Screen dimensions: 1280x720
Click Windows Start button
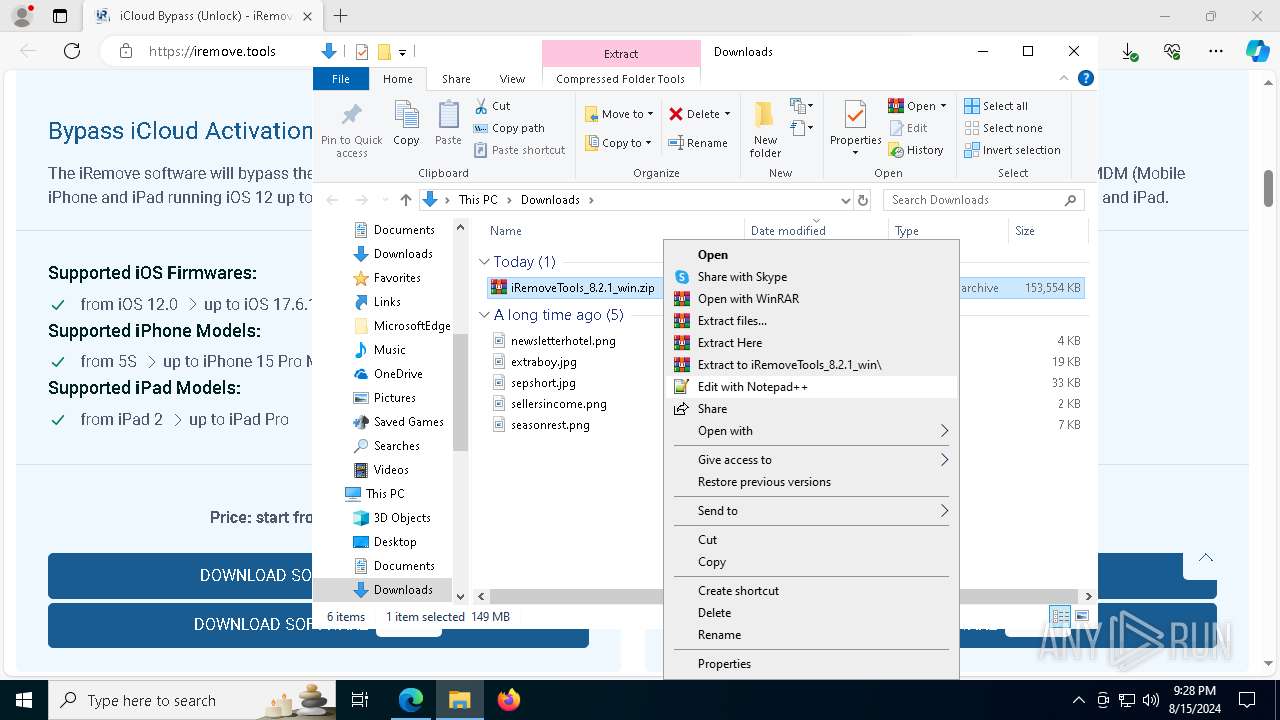coord(24,700)
